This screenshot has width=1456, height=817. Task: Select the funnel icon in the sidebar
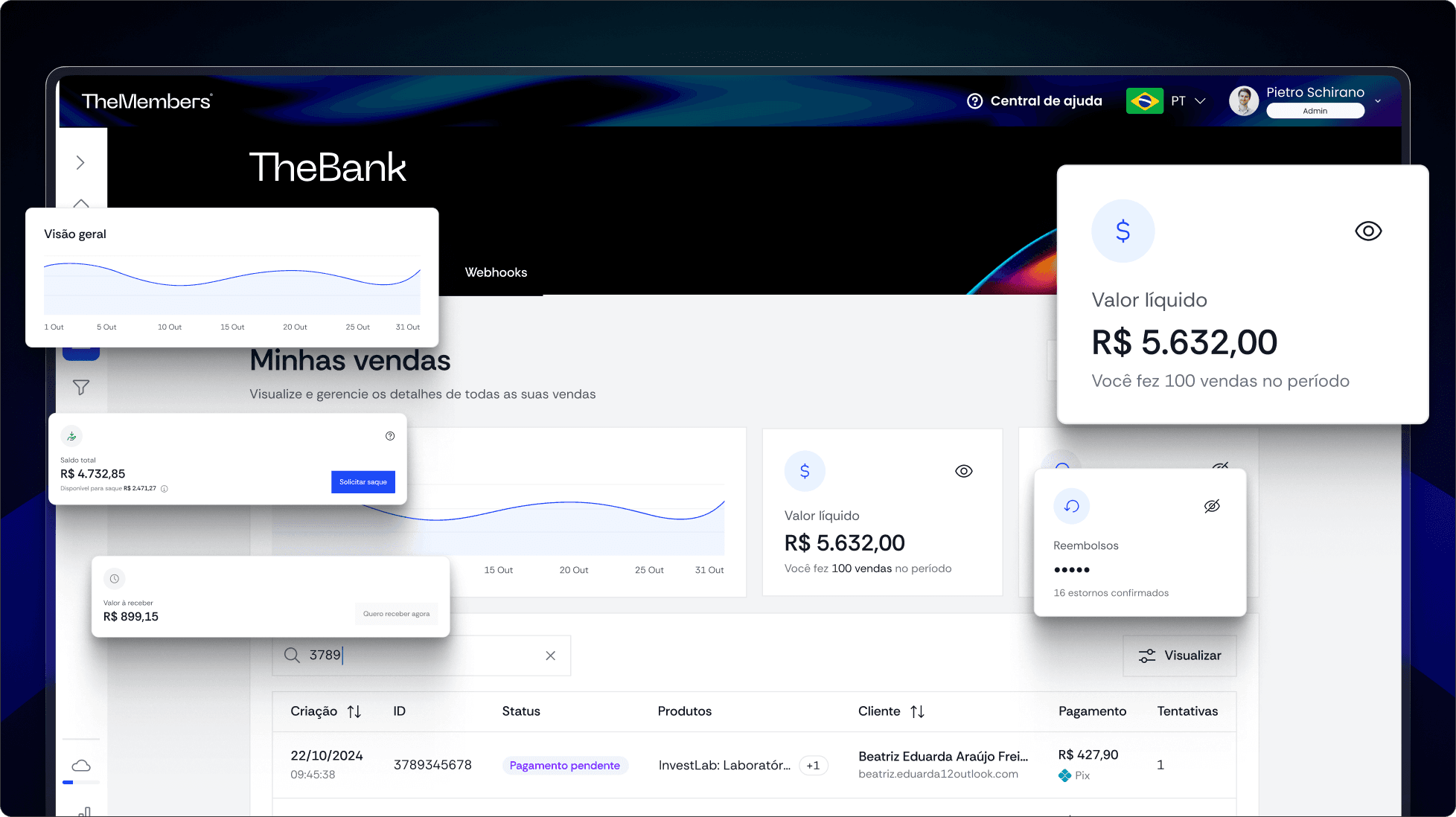click(x=81, y=387)
